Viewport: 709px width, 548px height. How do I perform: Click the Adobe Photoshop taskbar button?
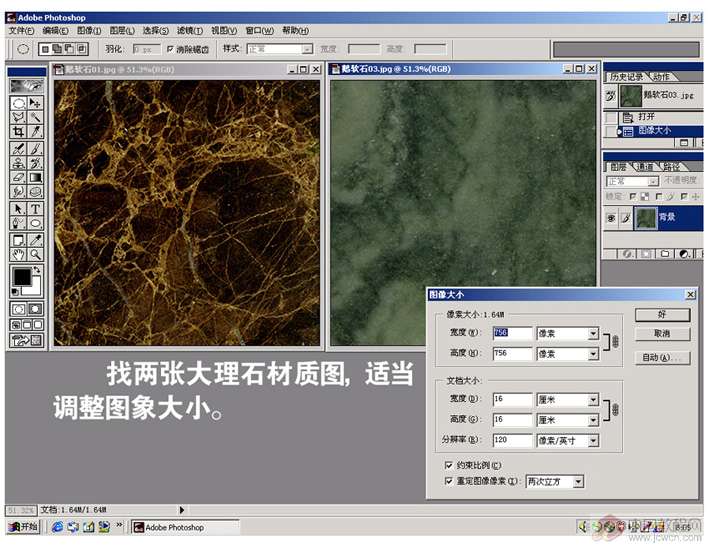(184, 527)
